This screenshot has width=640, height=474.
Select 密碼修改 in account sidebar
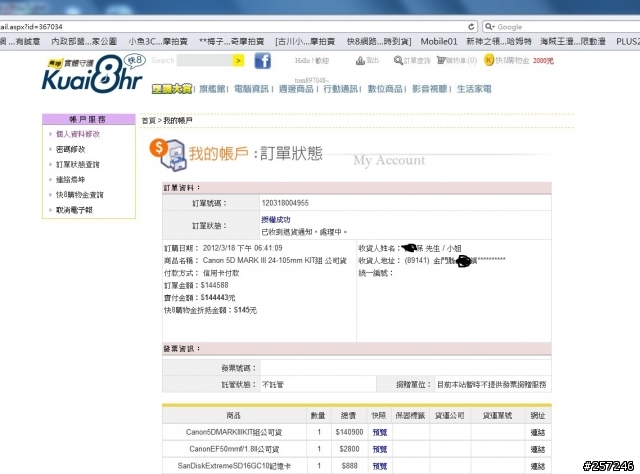pyautogui.click(x=70, y=149)
